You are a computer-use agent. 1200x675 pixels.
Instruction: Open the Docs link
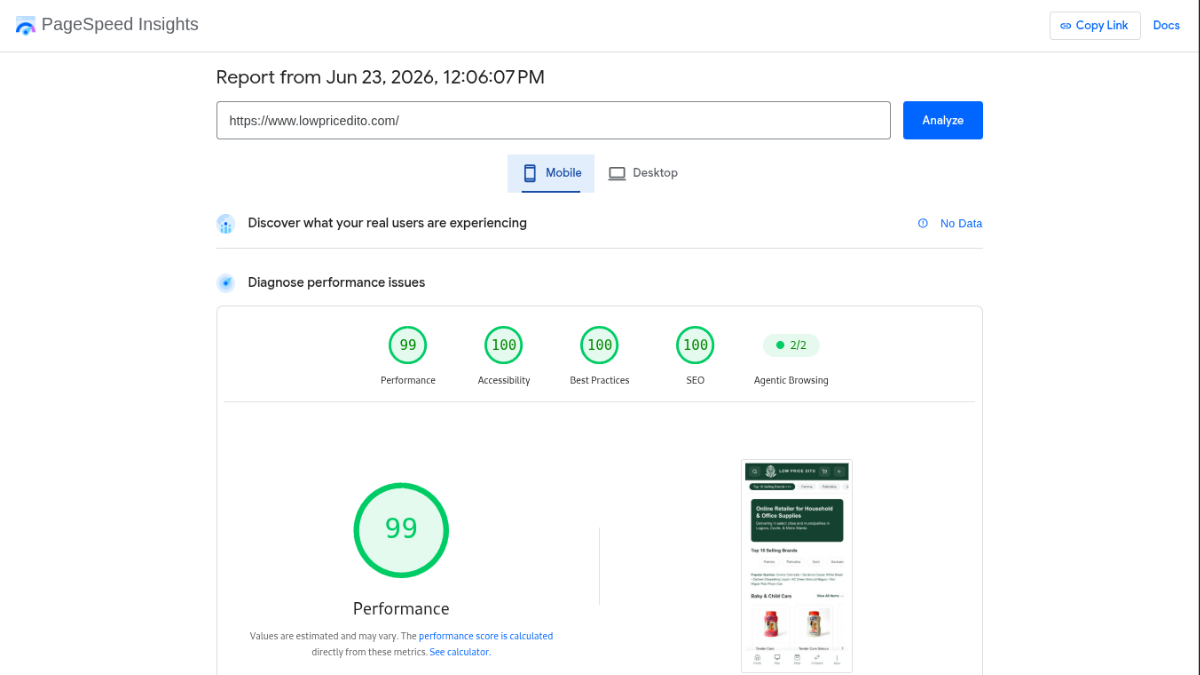[1166, 26]
